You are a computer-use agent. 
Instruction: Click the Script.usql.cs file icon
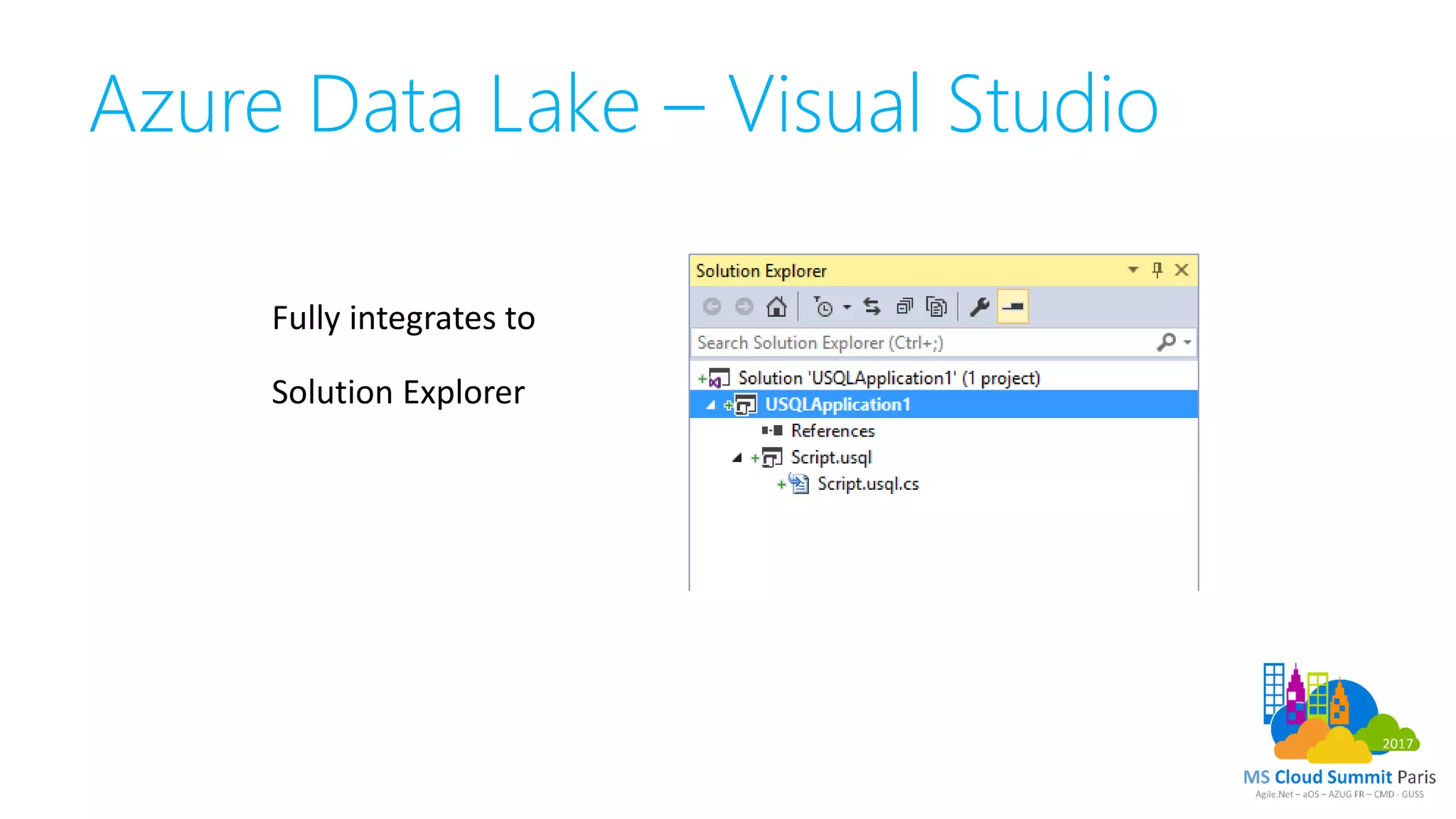(x=799, y=483)
